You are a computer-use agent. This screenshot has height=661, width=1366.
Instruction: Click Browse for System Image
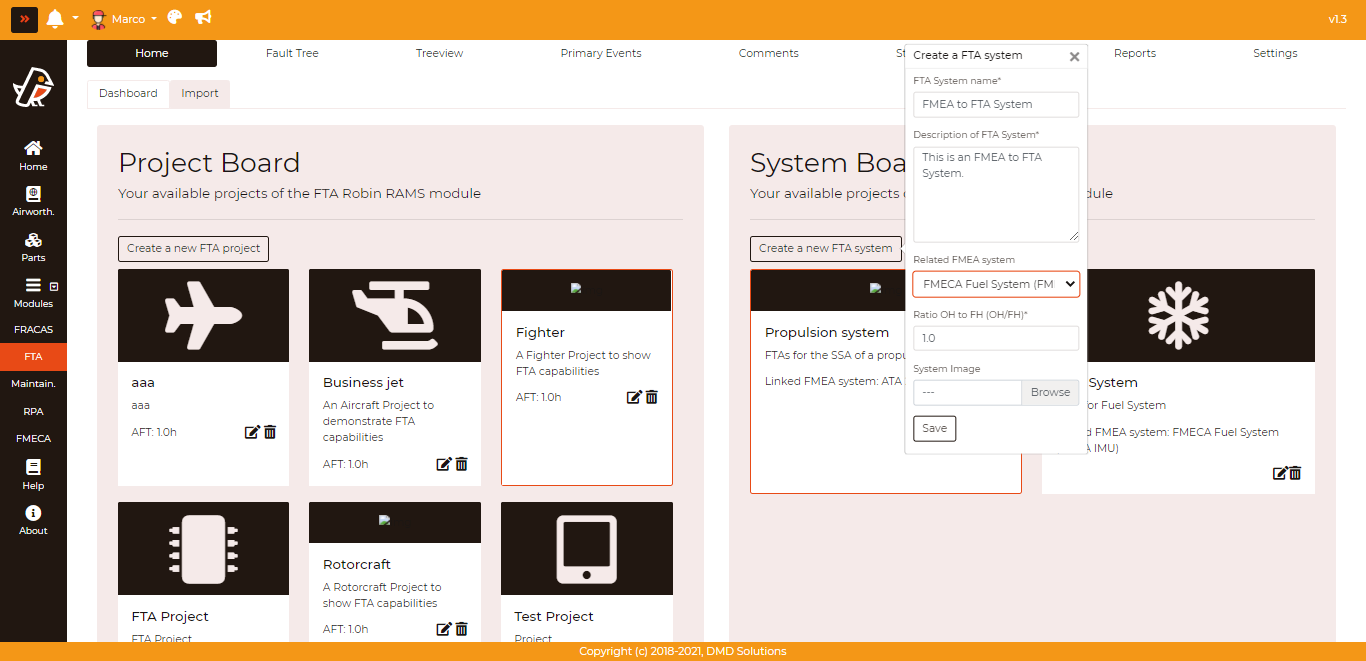tap(1050, 392)
